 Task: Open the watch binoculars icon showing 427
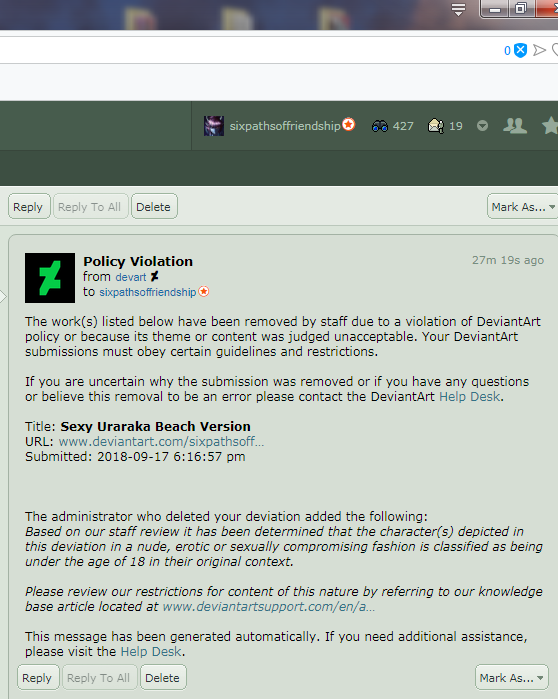pyautogui.click(x=380, y=126)
